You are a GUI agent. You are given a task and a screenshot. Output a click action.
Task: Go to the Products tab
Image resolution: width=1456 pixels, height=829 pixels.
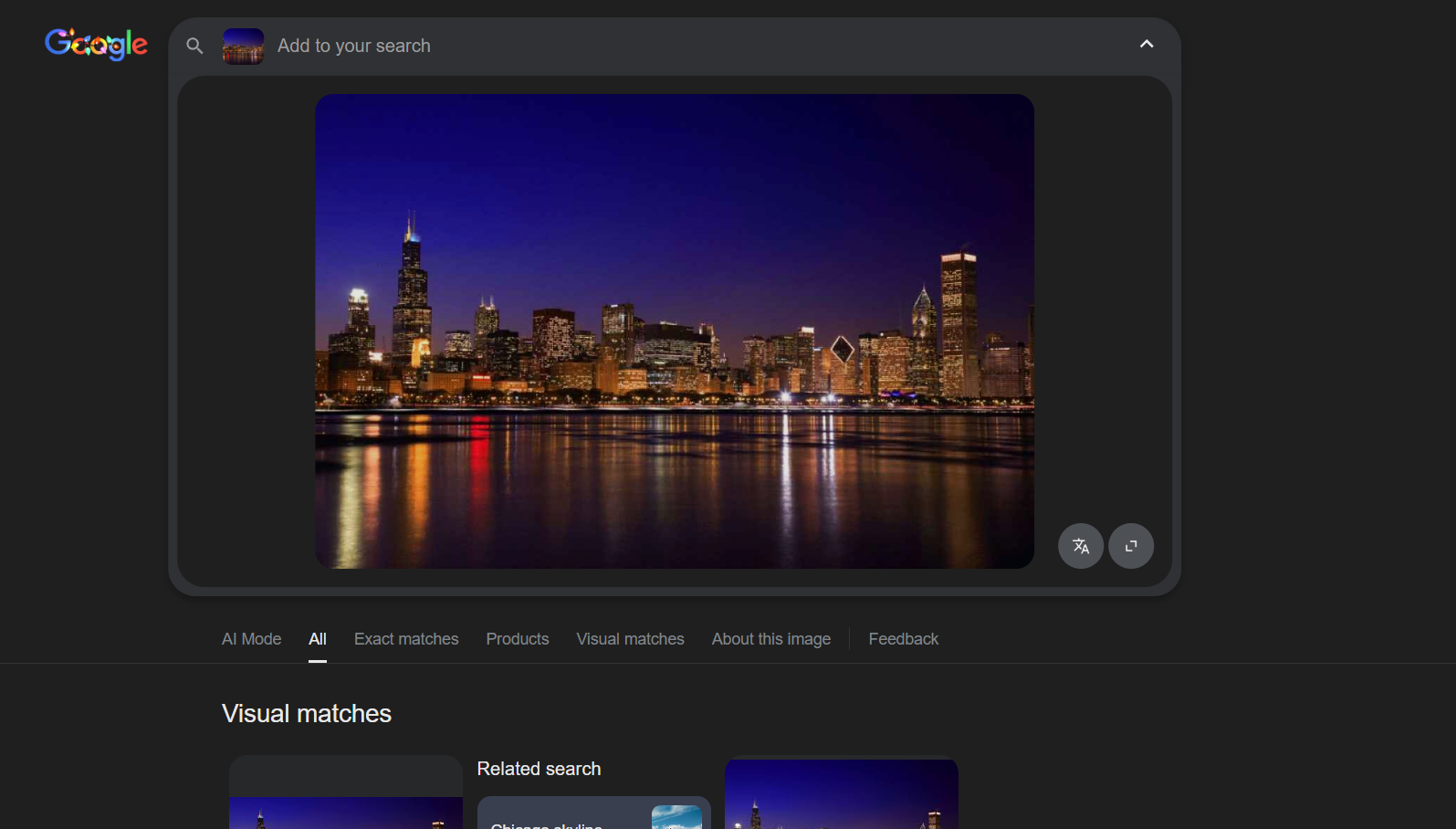click(x=518, y=639)
